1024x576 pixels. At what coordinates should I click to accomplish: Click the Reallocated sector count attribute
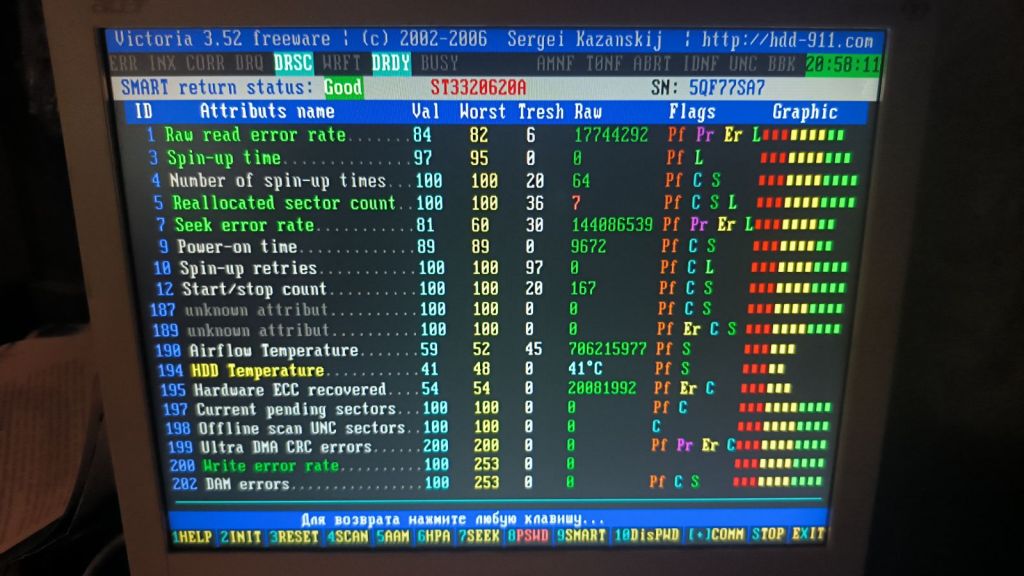[283, 202]
